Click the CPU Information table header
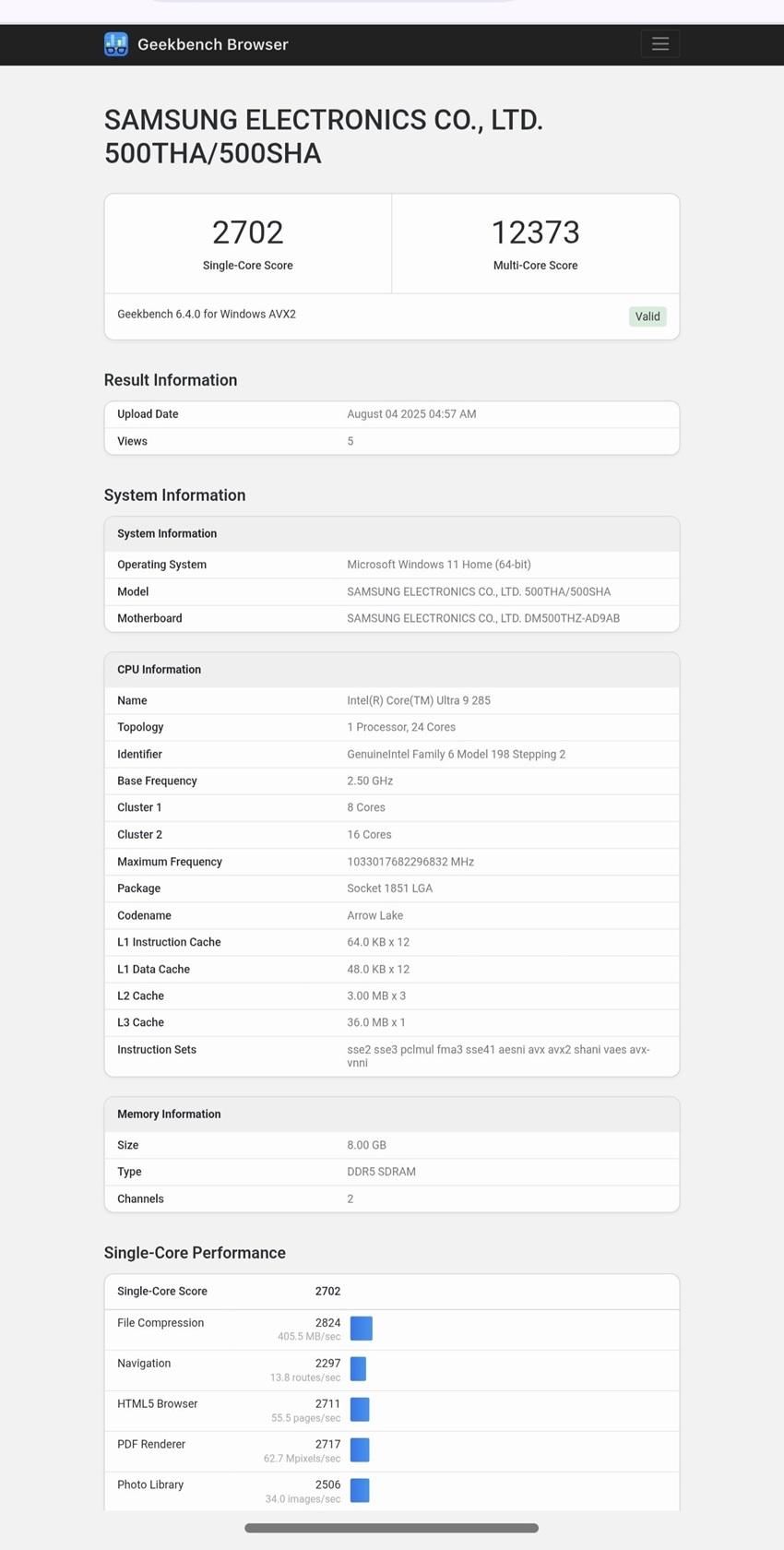Screen dimensions: 784x1550 [x=159, y=670]
